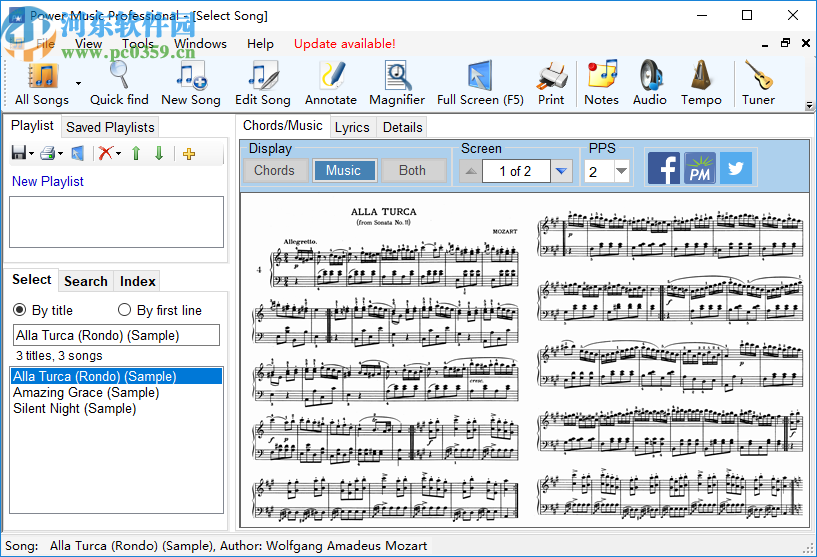Open the Tempo metronome
Image resolution: width=817 pixels, height=557 pixels.
pos(701,83)
